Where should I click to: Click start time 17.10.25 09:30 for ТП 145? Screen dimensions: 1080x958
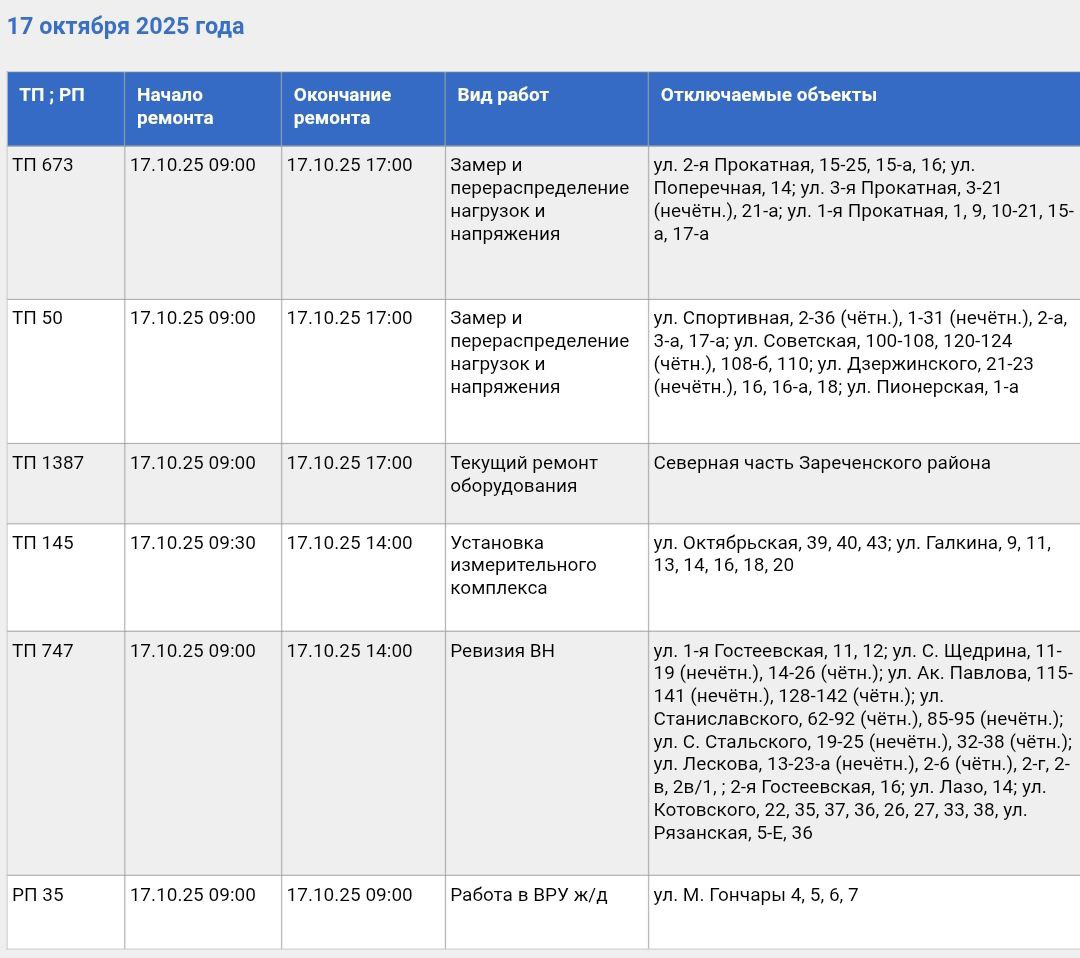(x=193, y=544)
